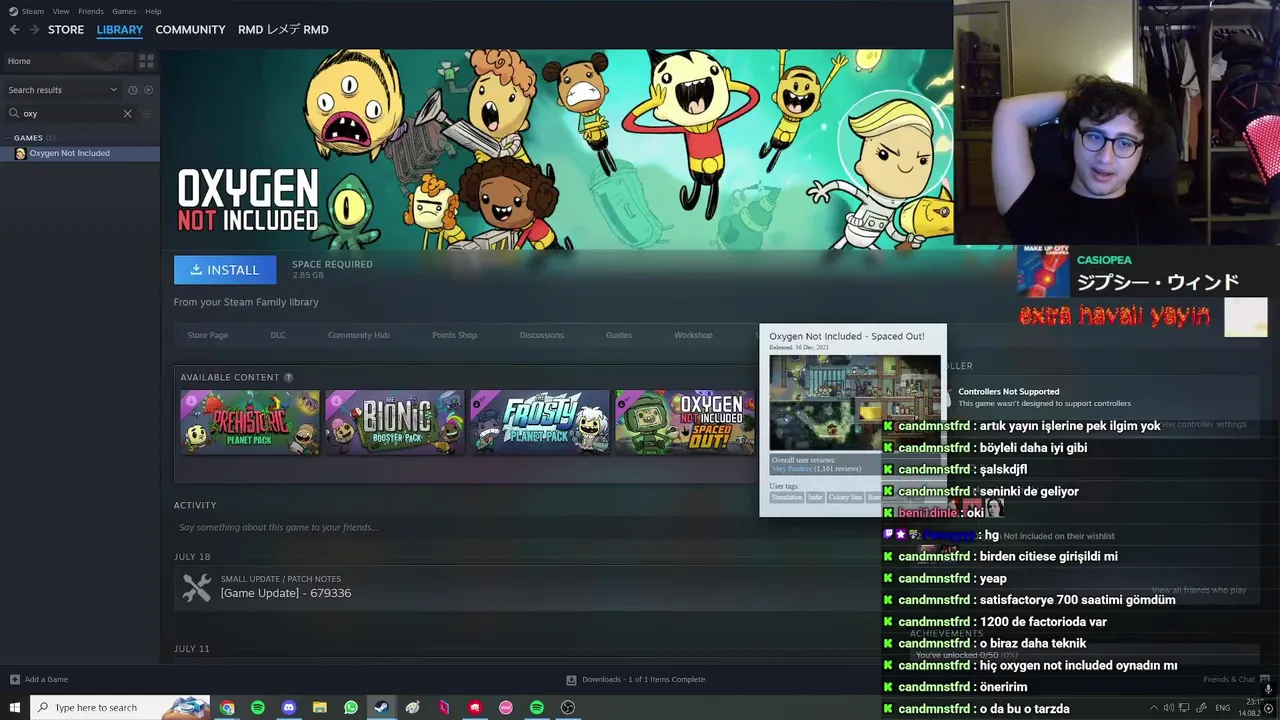1280x720 pixels.
Task: Click the Windows taskbar search box
Action: tap(120, 707)
